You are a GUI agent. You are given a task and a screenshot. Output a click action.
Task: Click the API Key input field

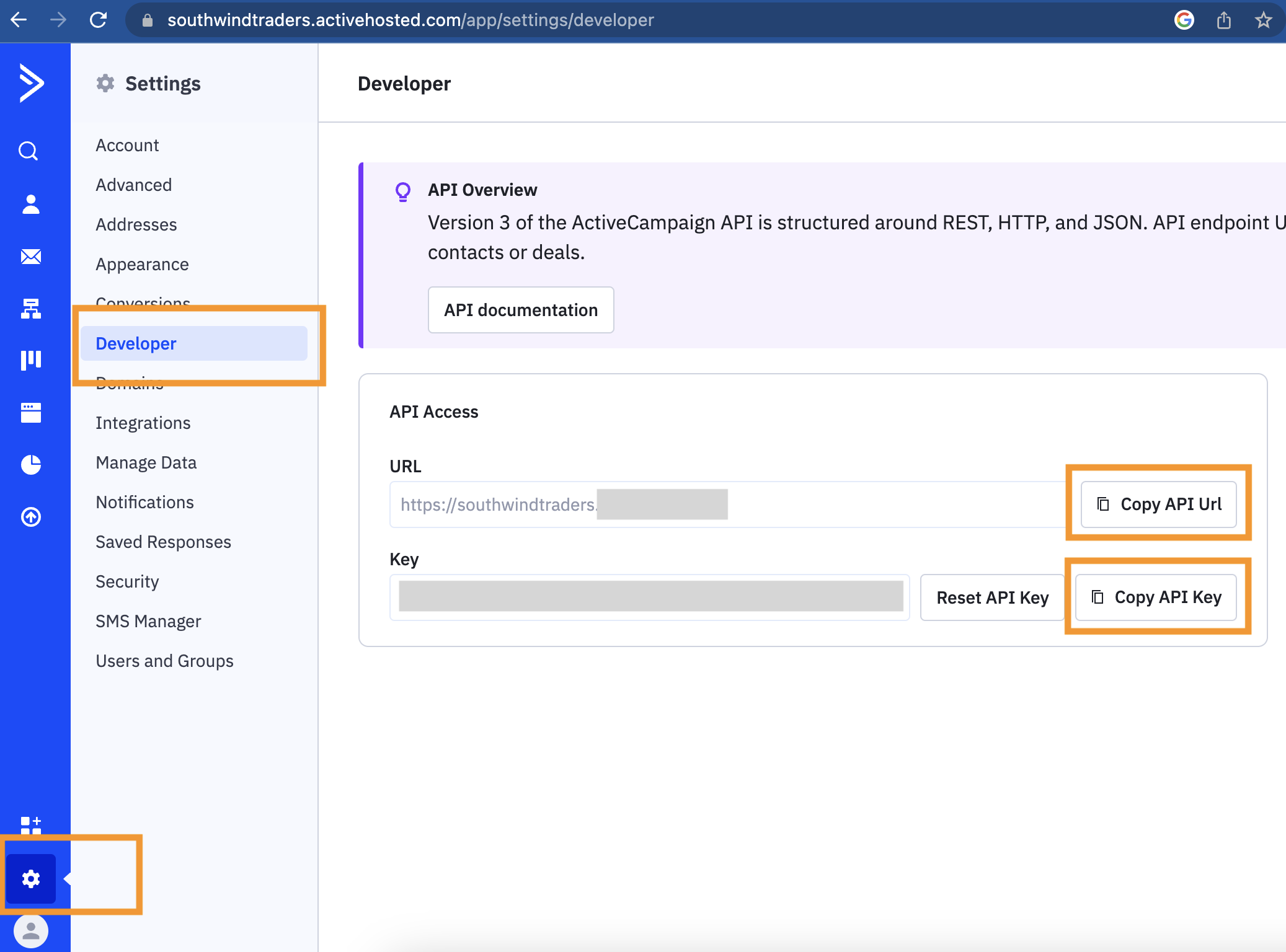(648, 598)
